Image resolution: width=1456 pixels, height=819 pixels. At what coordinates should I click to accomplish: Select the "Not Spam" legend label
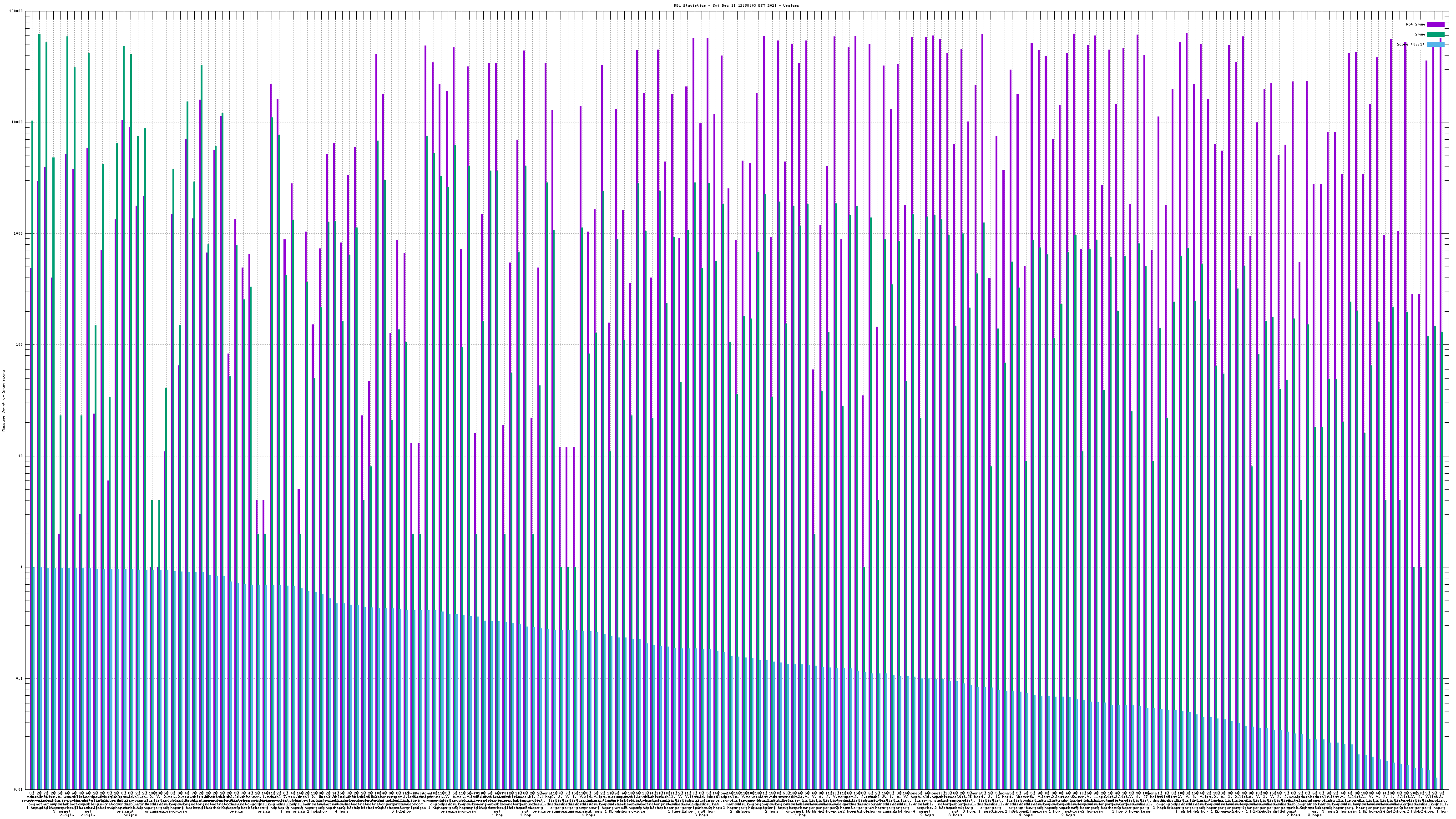coord(1416,24)
